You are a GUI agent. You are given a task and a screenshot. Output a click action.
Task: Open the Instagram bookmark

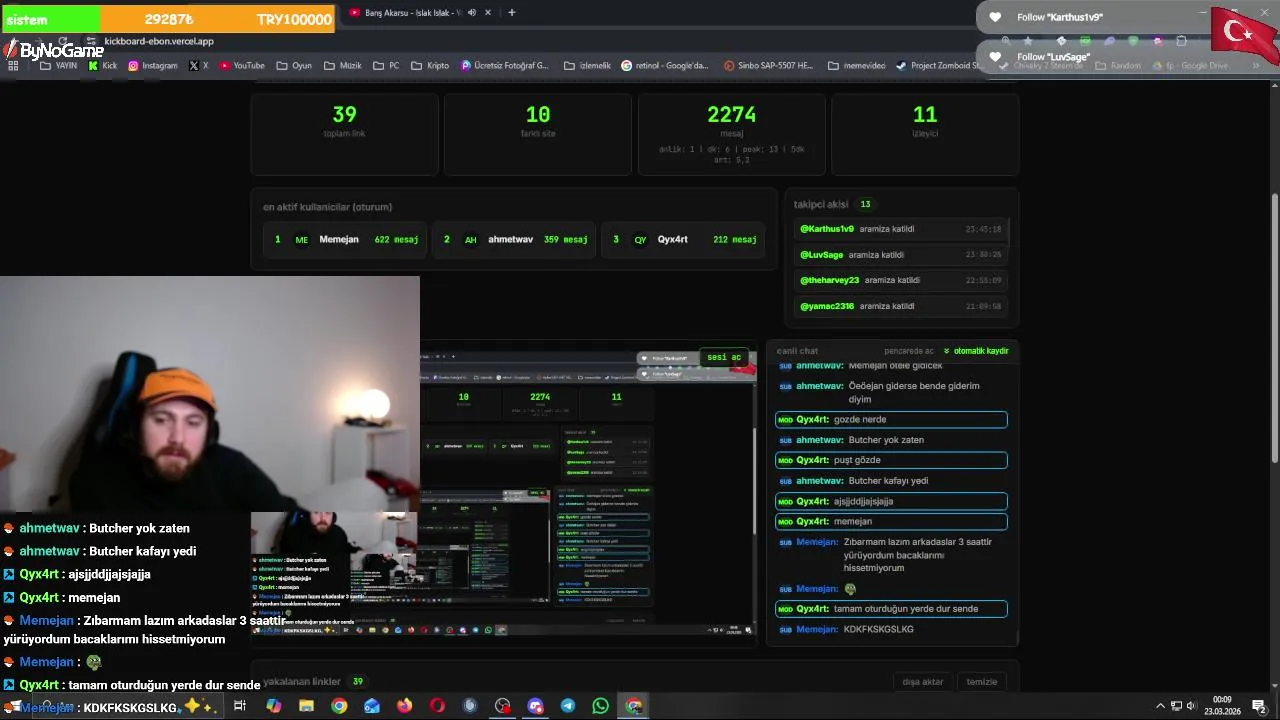point(152,66)
